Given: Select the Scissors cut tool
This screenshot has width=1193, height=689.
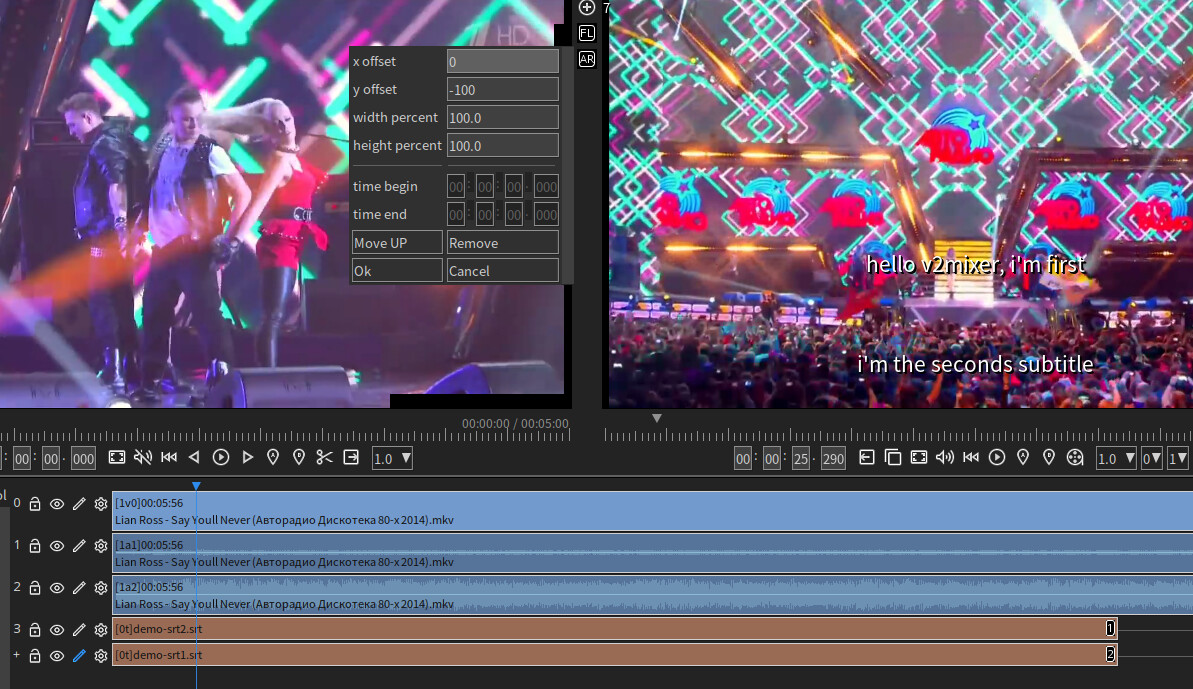Looking at the screenshot, I should (323, 457).
